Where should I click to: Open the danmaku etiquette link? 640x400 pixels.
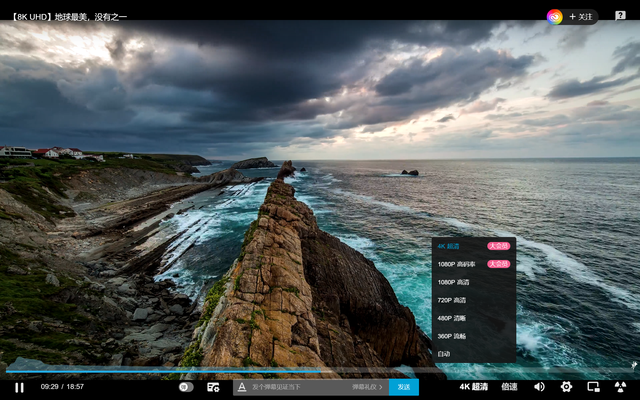coord(367,387)
